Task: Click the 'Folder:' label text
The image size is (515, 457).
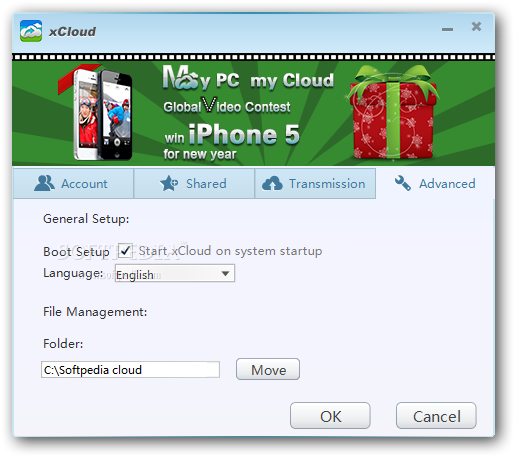Action: coord(63,343)
